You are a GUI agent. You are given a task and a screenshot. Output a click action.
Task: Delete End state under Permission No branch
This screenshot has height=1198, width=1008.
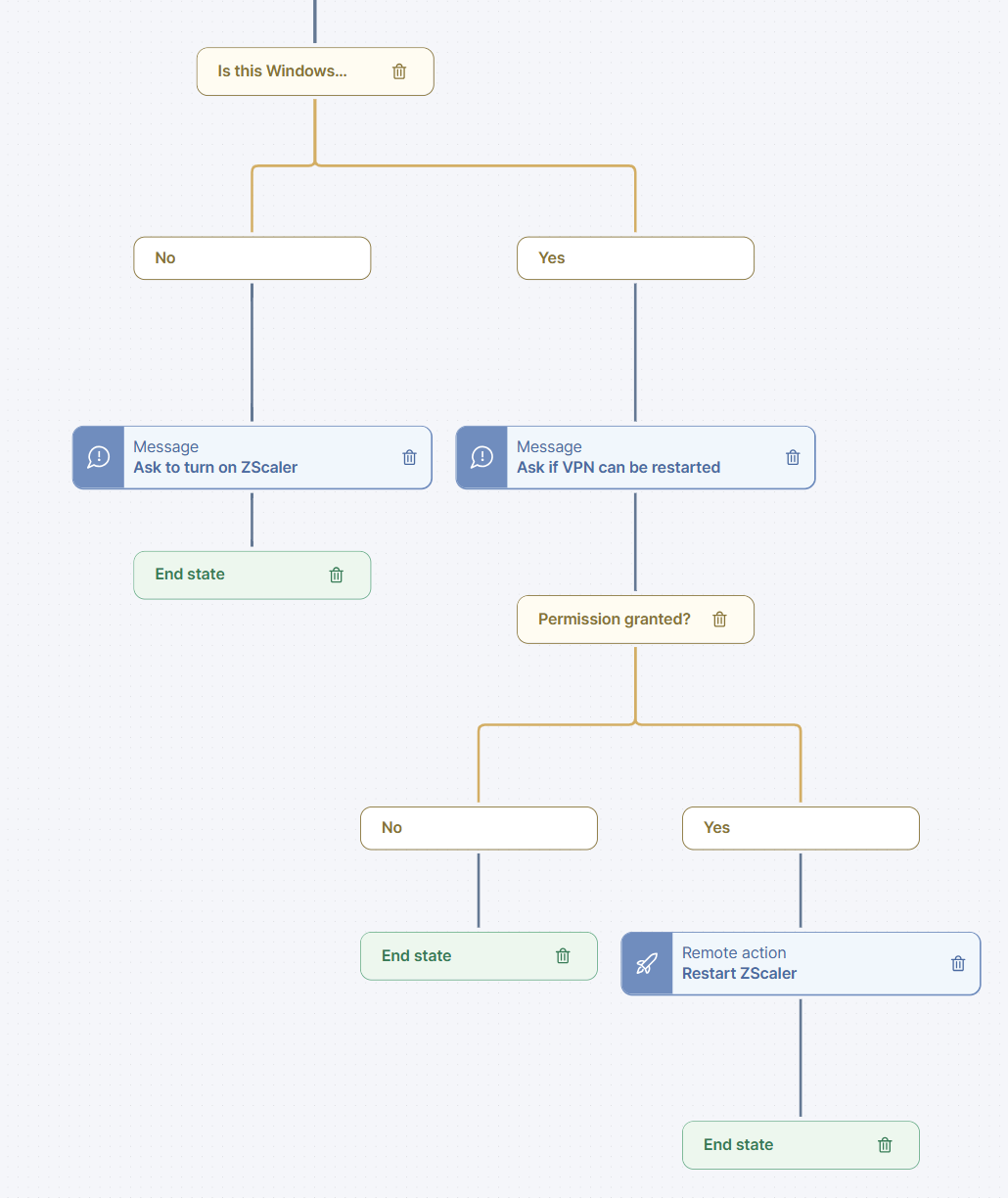pyautogui.click(x=563, y=956)
